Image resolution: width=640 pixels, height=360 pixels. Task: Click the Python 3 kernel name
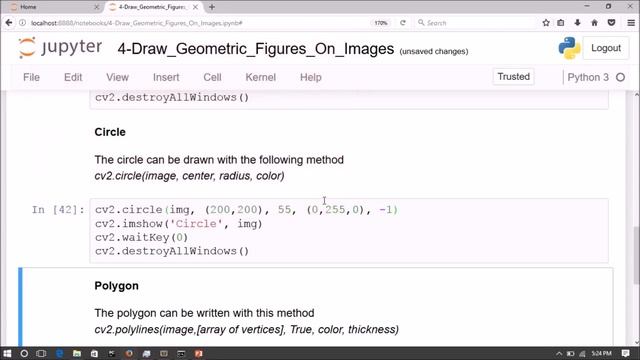tap(588, 77)
